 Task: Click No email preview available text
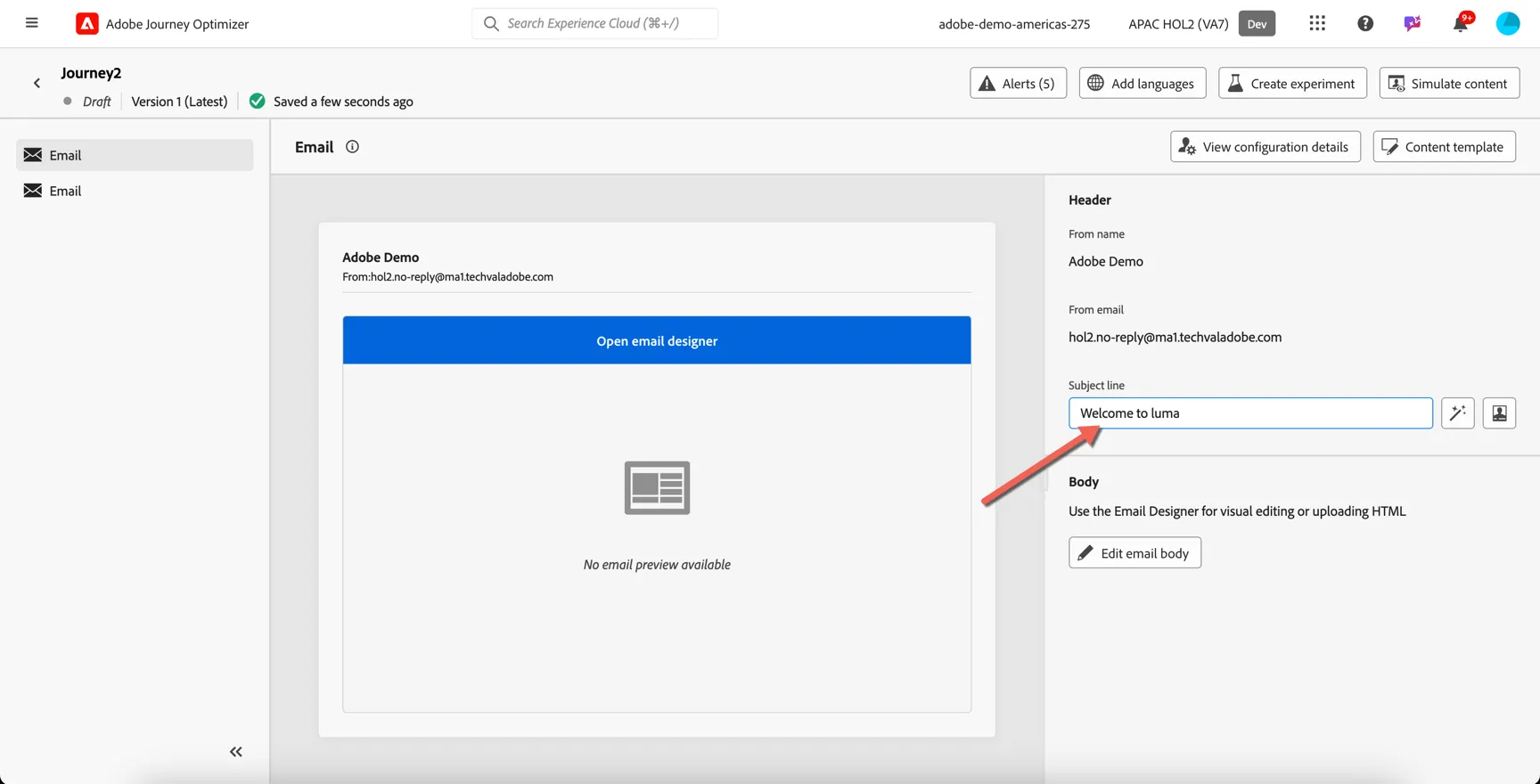tap(657, 564)
